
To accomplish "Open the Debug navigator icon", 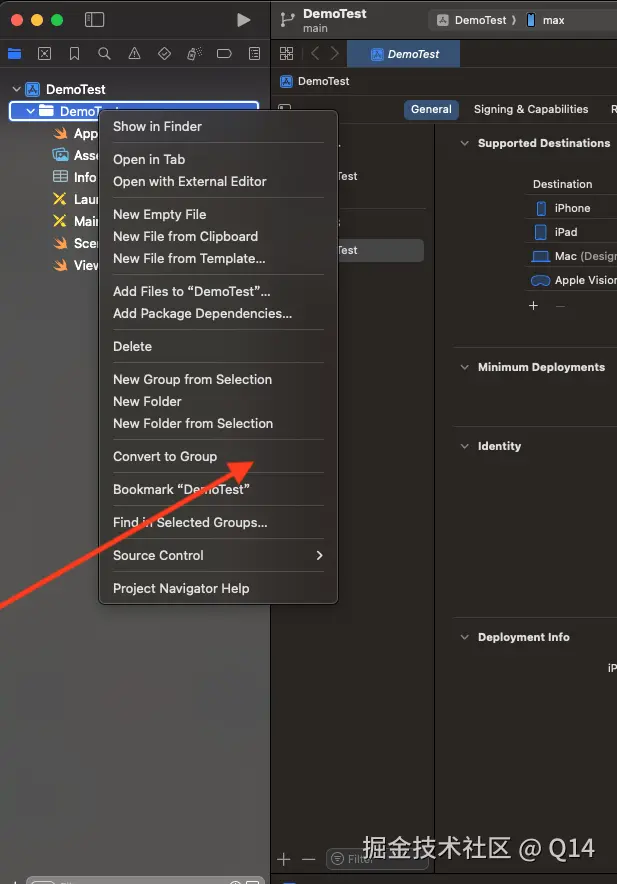I will pyautogui.click(x=195, y=54).
